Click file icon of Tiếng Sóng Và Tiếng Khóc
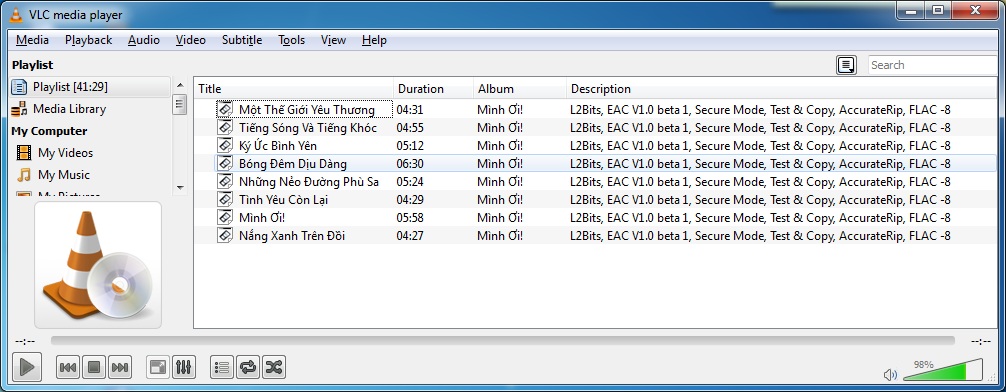This screenshot has width=1006, height=392. 225,128
